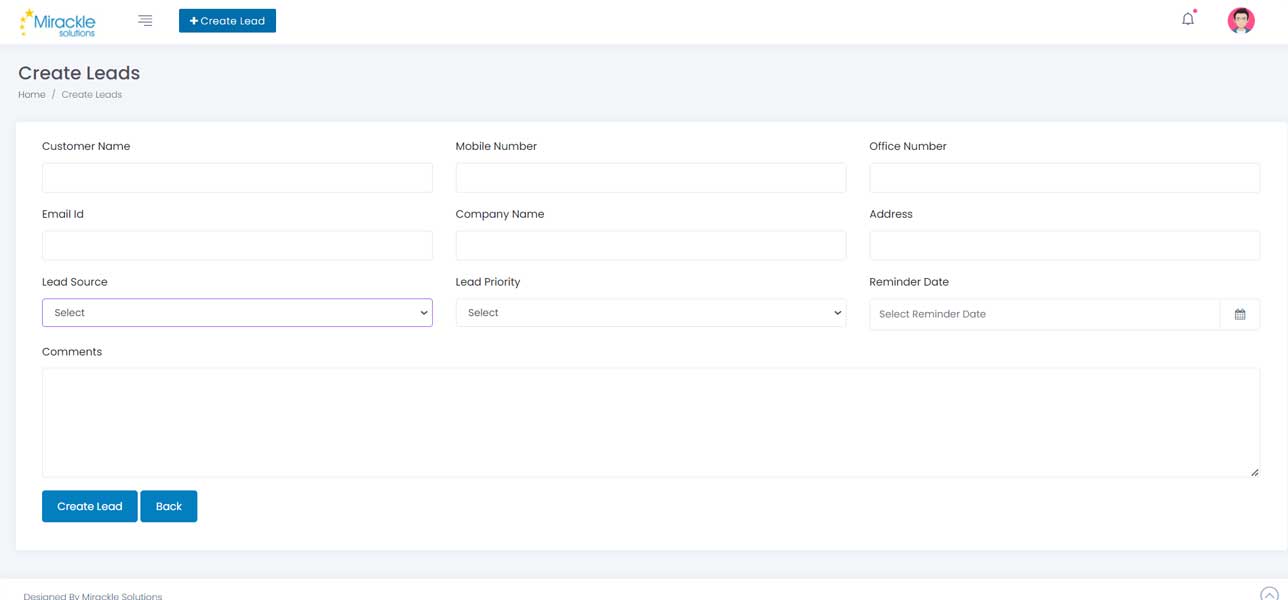Viewport: 1288px width, 600px height.
Task: Click the Create Leads page heading
Action: pos(79,73)
